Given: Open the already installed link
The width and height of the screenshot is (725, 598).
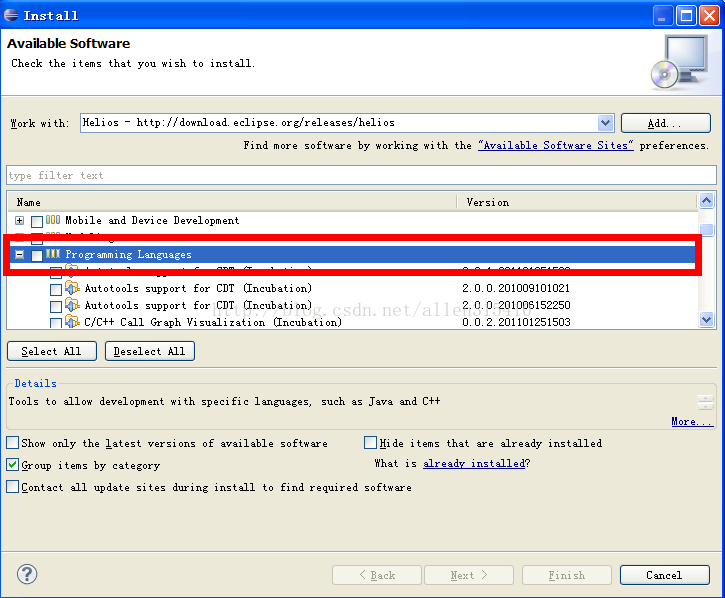Looking at the screenshot, I should pyautogui.click(x=474, y=463).
